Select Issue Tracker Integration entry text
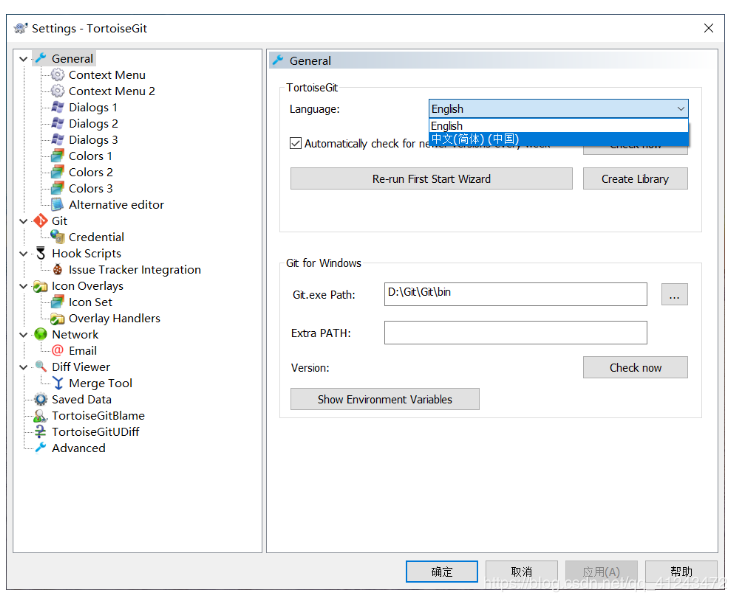The width and height of the screenshot is (737, 602). (x=134, y=270)
